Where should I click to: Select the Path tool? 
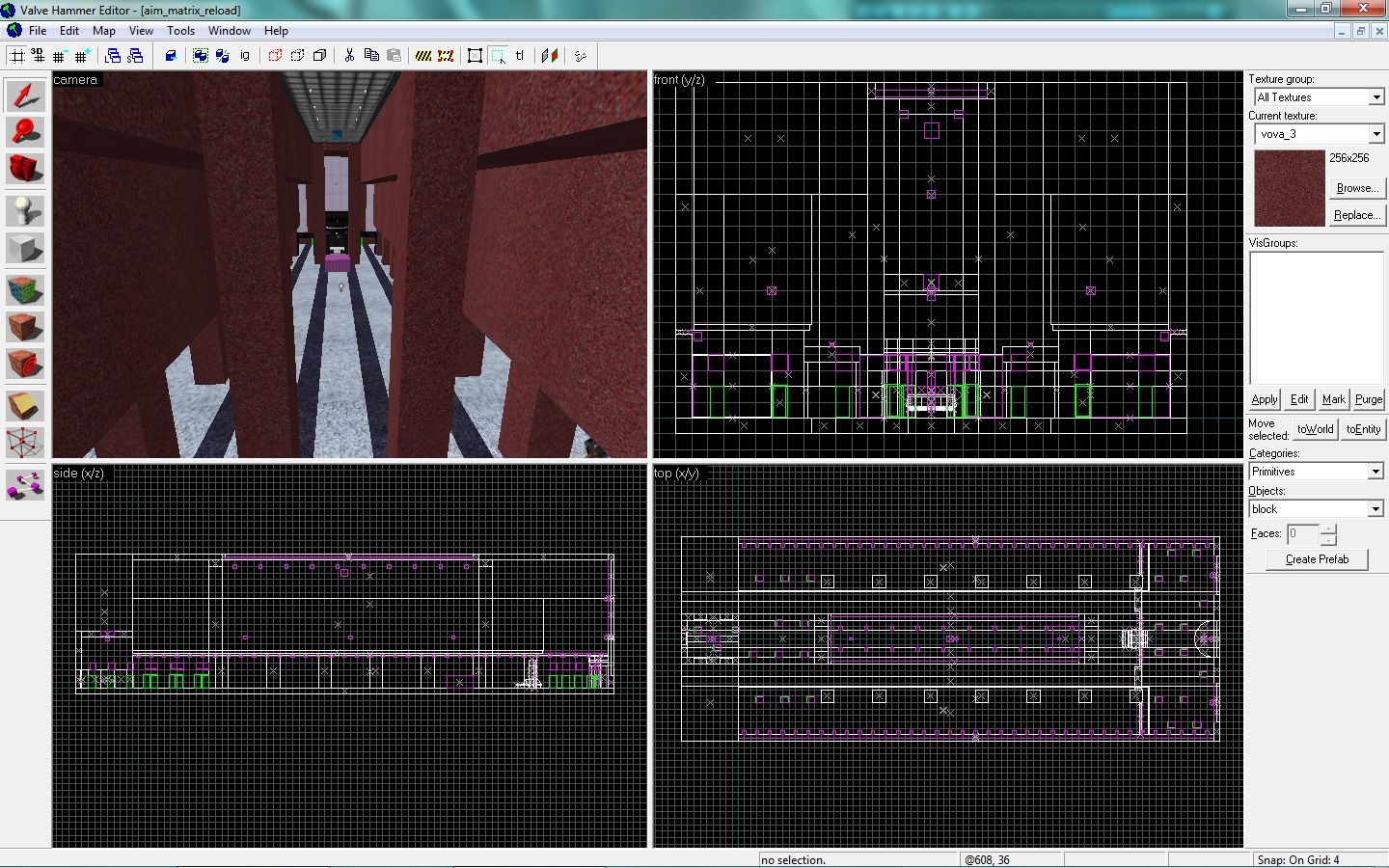pyautogui.click(x=26, y=484)
